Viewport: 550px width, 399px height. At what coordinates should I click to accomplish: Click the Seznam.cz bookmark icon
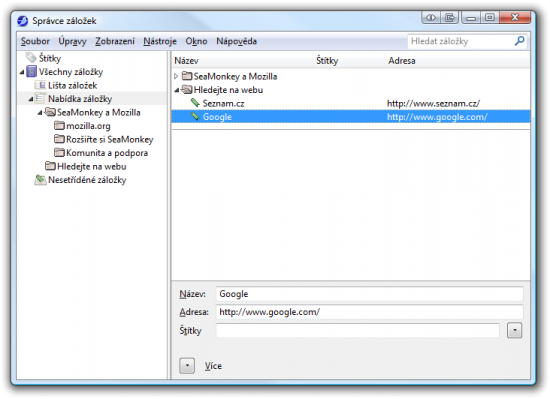195,103
